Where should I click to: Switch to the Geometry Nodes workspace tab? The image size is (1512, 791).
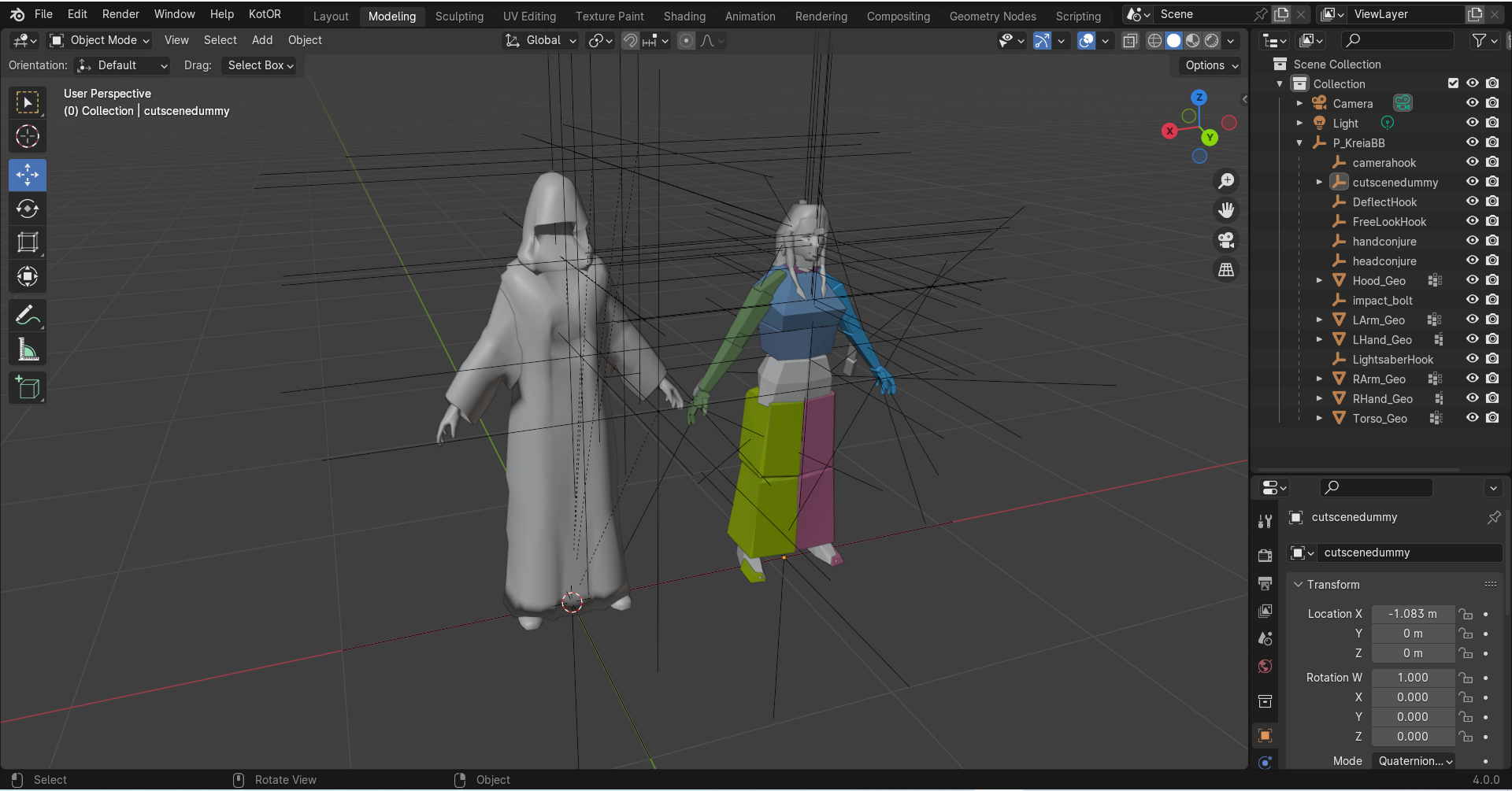pyautogui.click(x=992, y=16)
